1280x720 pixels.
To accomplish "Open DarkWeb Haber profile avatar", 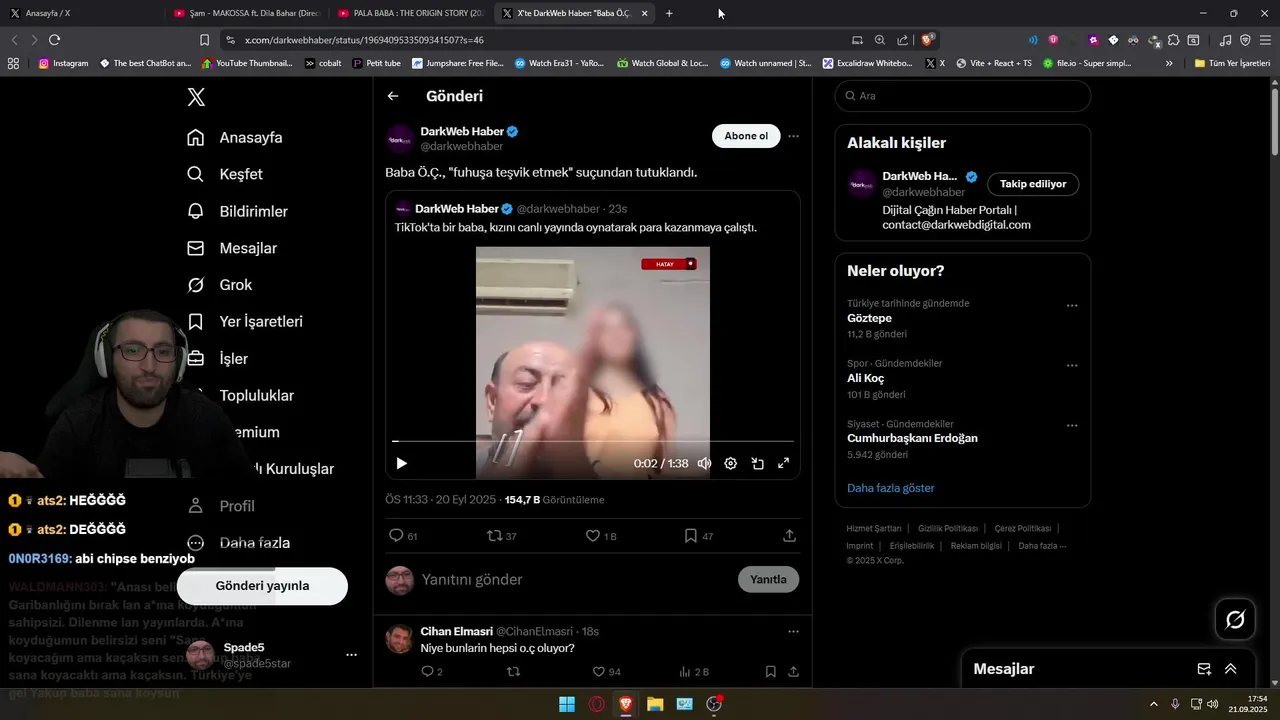I will click(400, 138).
